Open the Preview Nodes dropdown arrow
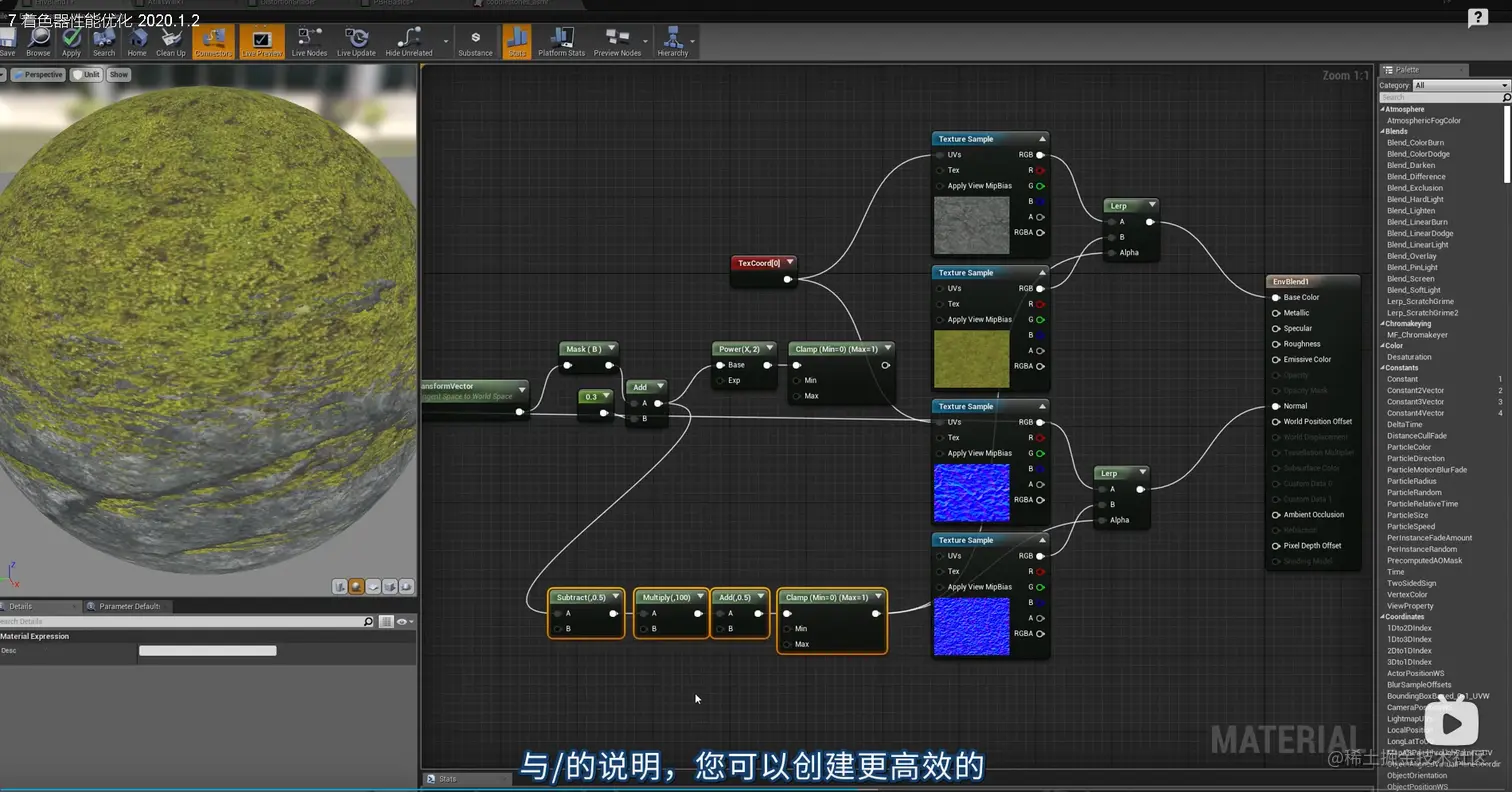1512x792 pixels. coord(645,42)
